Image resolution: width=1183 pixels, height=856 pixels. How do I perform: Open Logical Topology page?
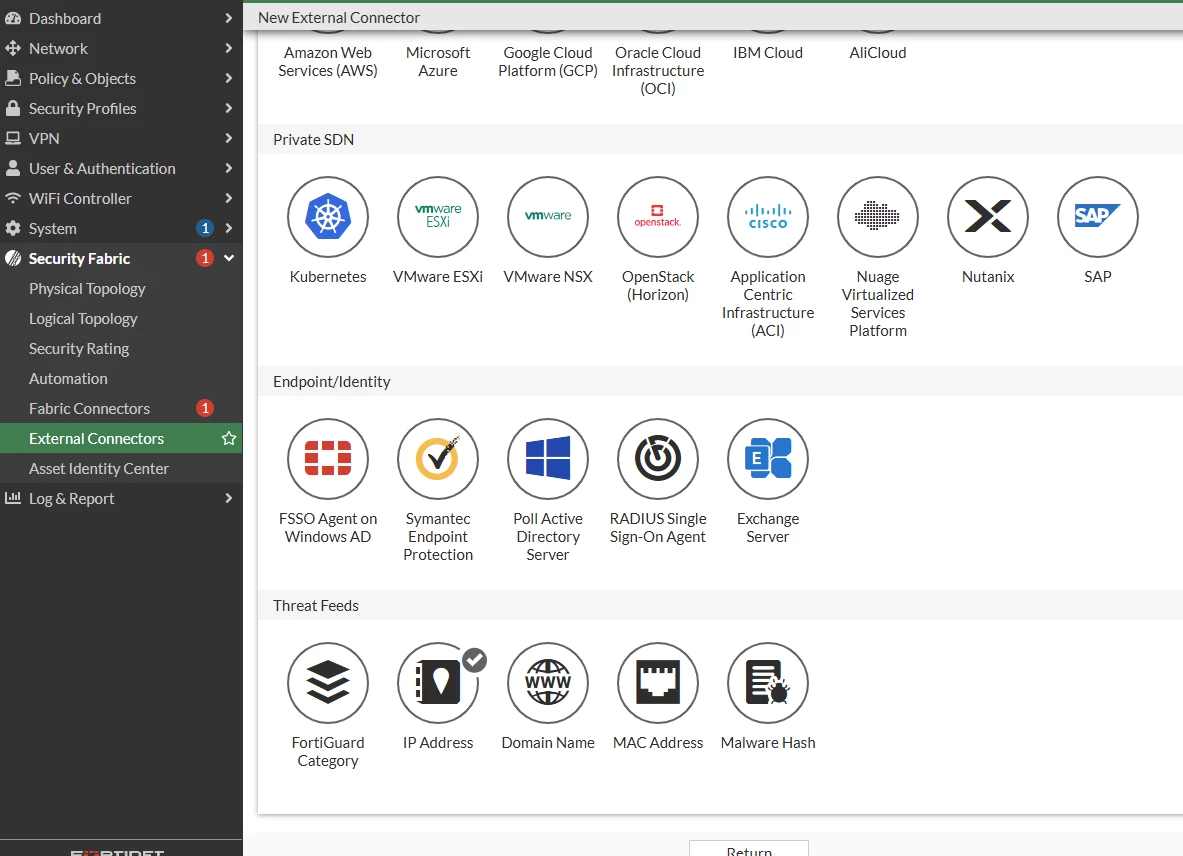click(x=121, y=319)
